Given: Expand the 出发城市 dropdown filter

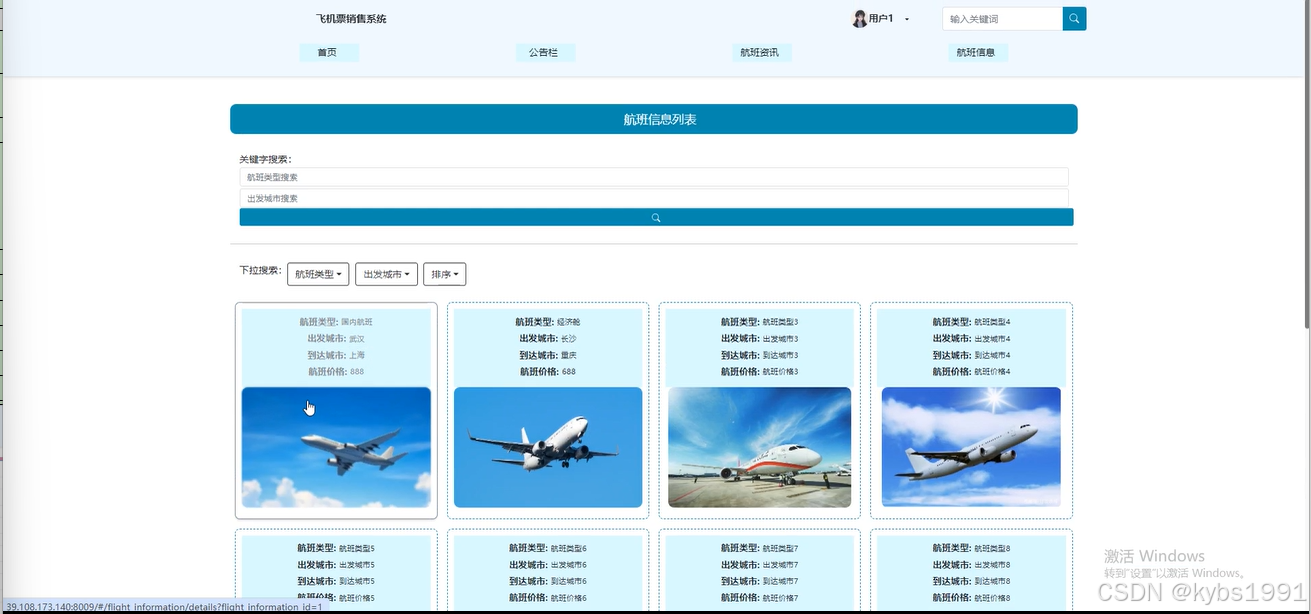Looking at the screenshot, I should [386, 274].
